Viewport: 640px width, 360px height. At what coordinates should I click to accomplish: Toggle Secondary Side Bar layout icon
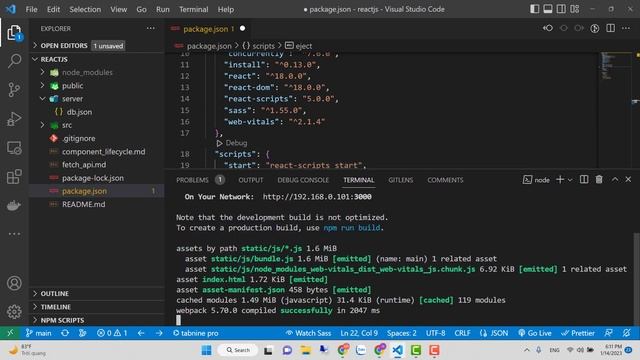561,9
